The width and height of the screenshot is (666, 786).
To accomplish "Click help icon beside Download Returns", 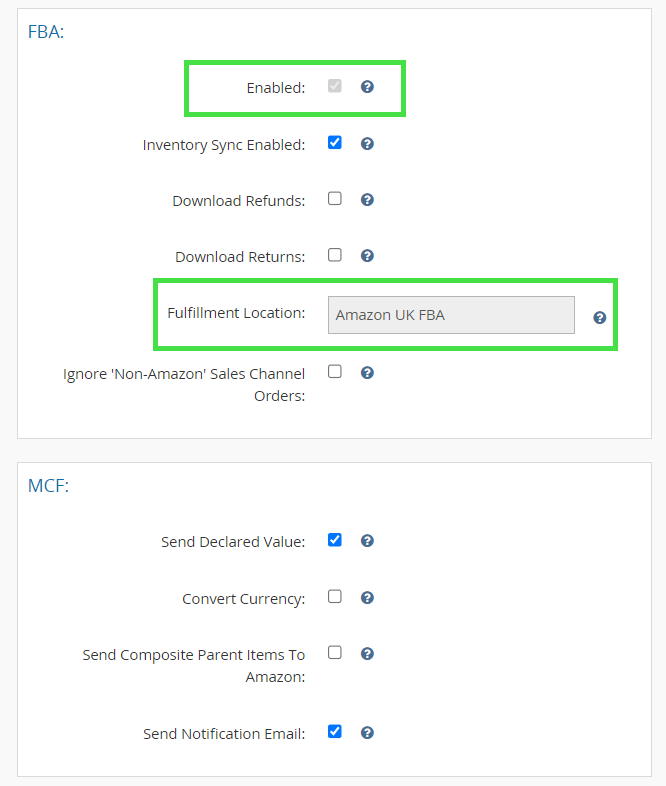I will click(x=367, y=256).
